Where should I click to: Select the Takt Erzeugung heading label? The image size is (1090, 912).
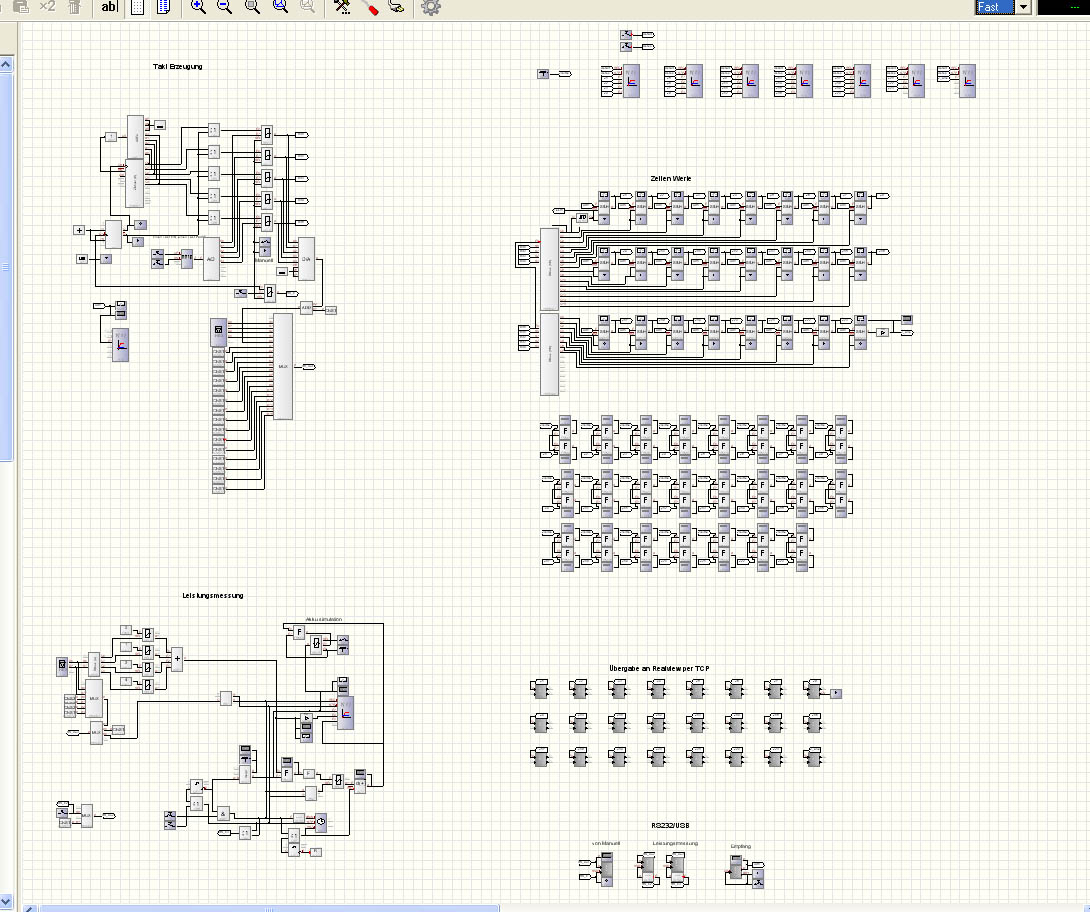coord(178,67)
